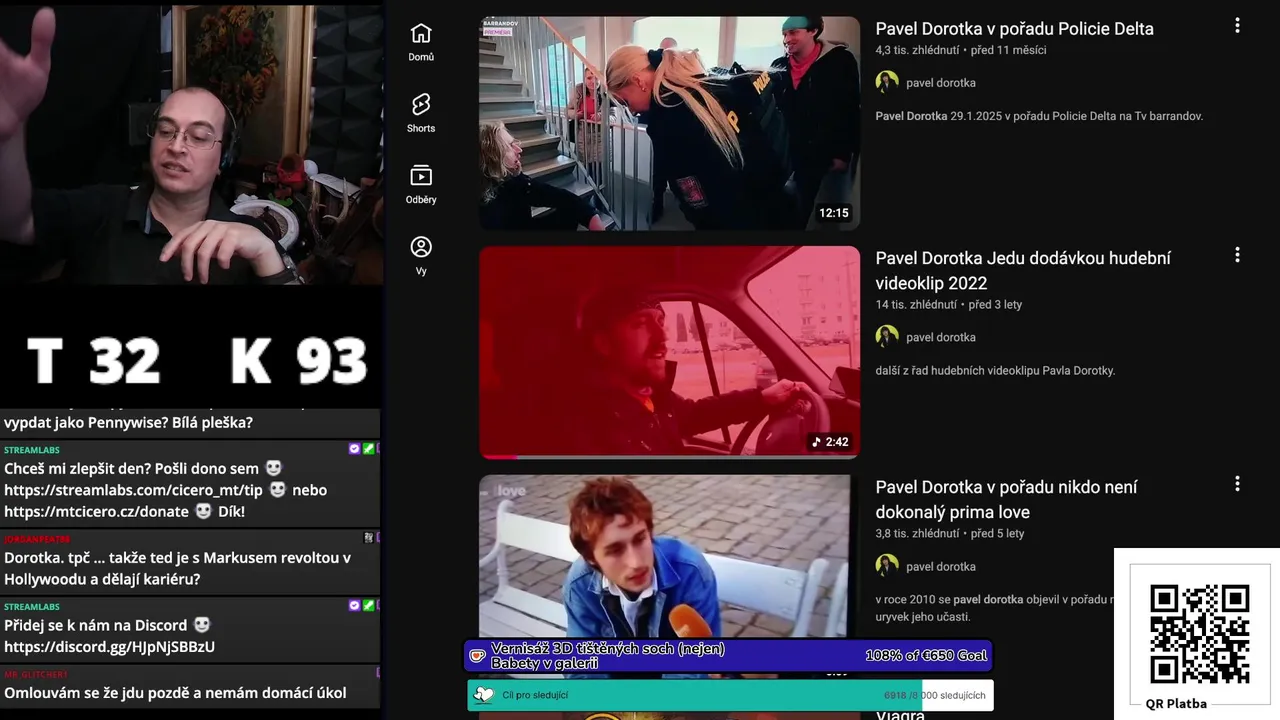Image resolution: width=1280 pixels, height=720 pixels.
Task: Open pavel dorotka channel under Jedu dodávkou video
Action: (940, 337)
